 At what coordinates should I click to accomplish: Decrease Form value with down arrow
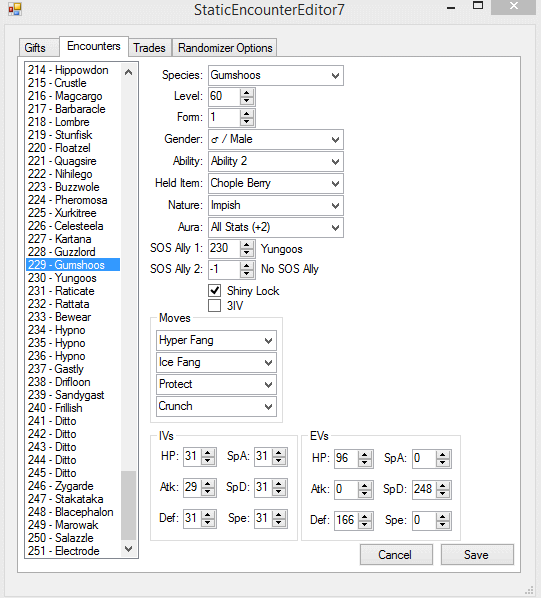click(x=247, y=121)
